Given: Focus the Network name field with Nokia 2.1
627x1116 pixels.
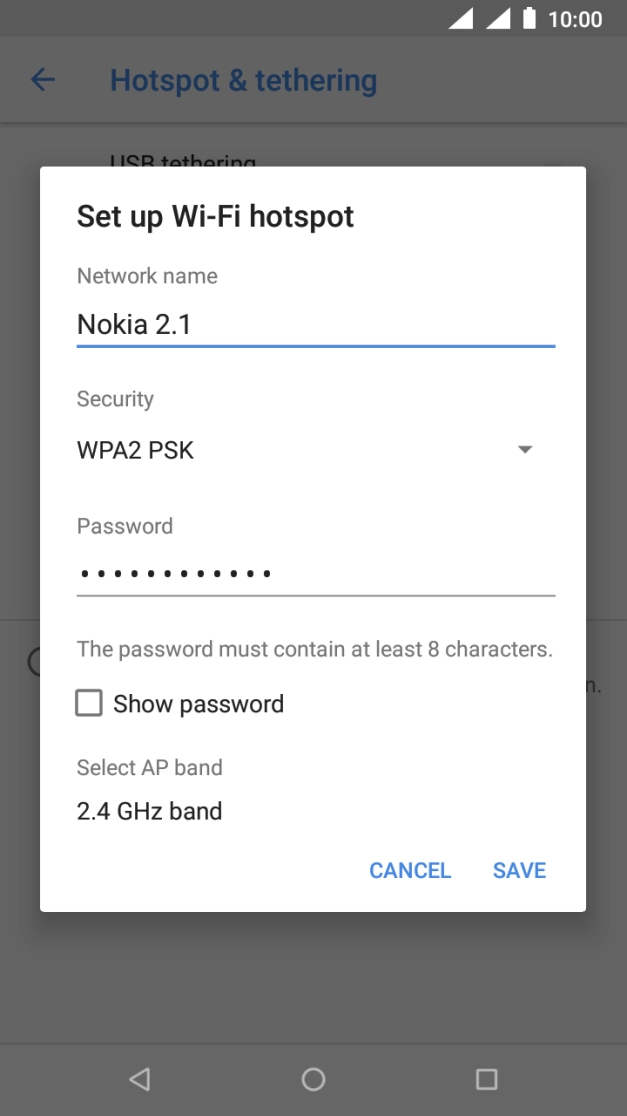Looking at the screenshot, I should [x=315, y=324].
